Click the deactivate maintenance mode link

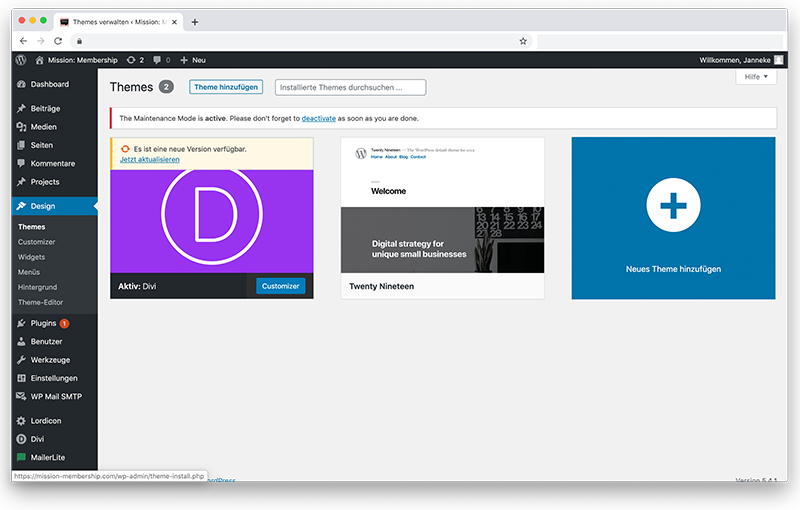319,118
